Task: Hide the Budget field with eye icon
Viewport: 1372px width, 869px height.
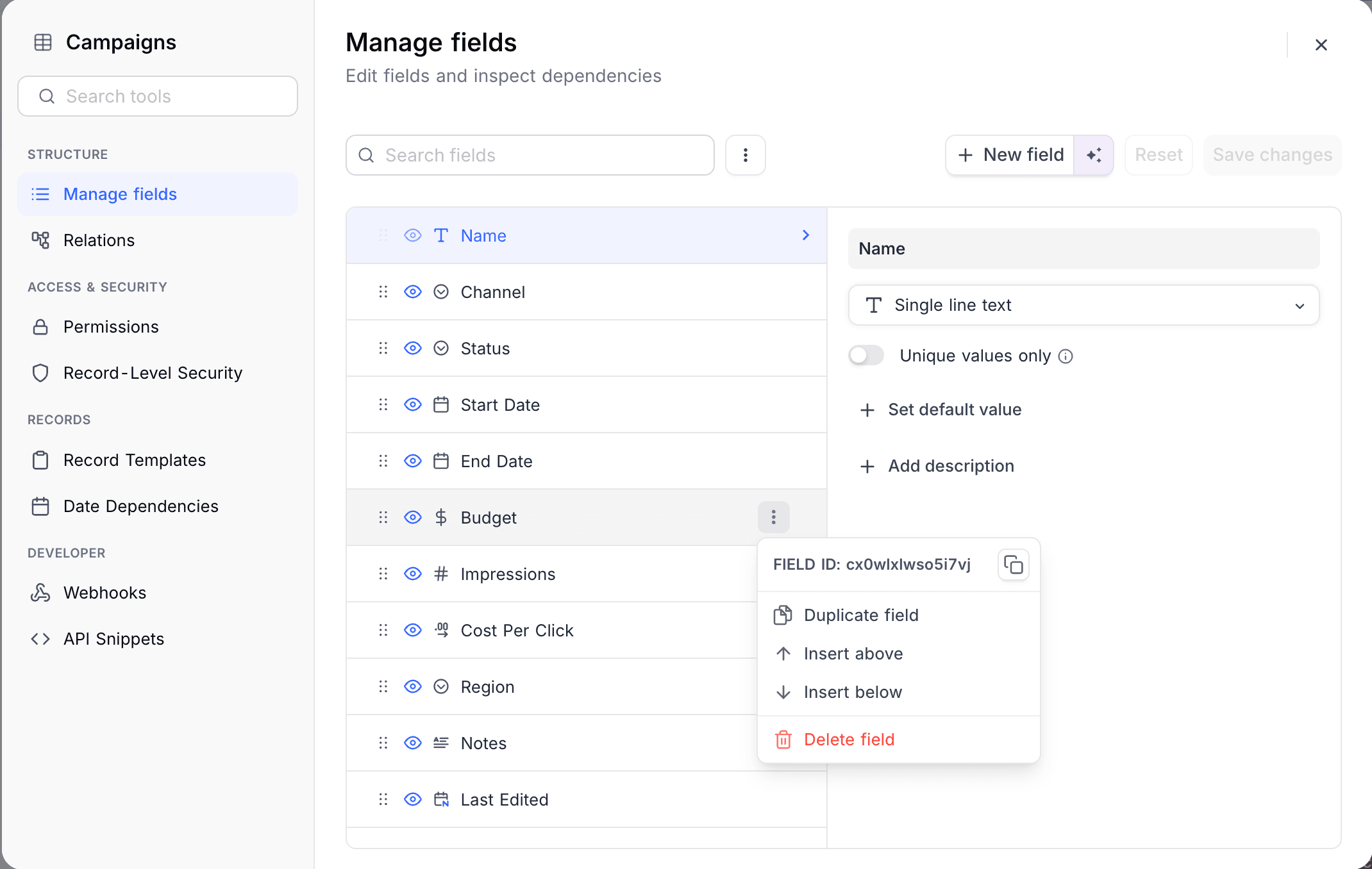Action: pos(413,517)
